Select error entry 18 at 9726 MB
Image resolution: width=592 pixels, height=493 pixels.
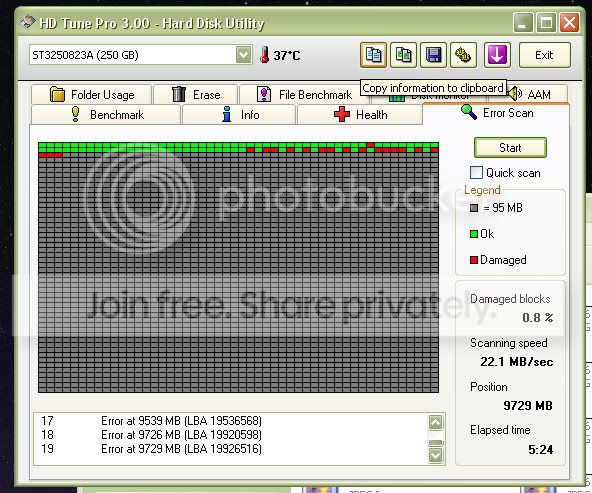(x=151, y=434)
